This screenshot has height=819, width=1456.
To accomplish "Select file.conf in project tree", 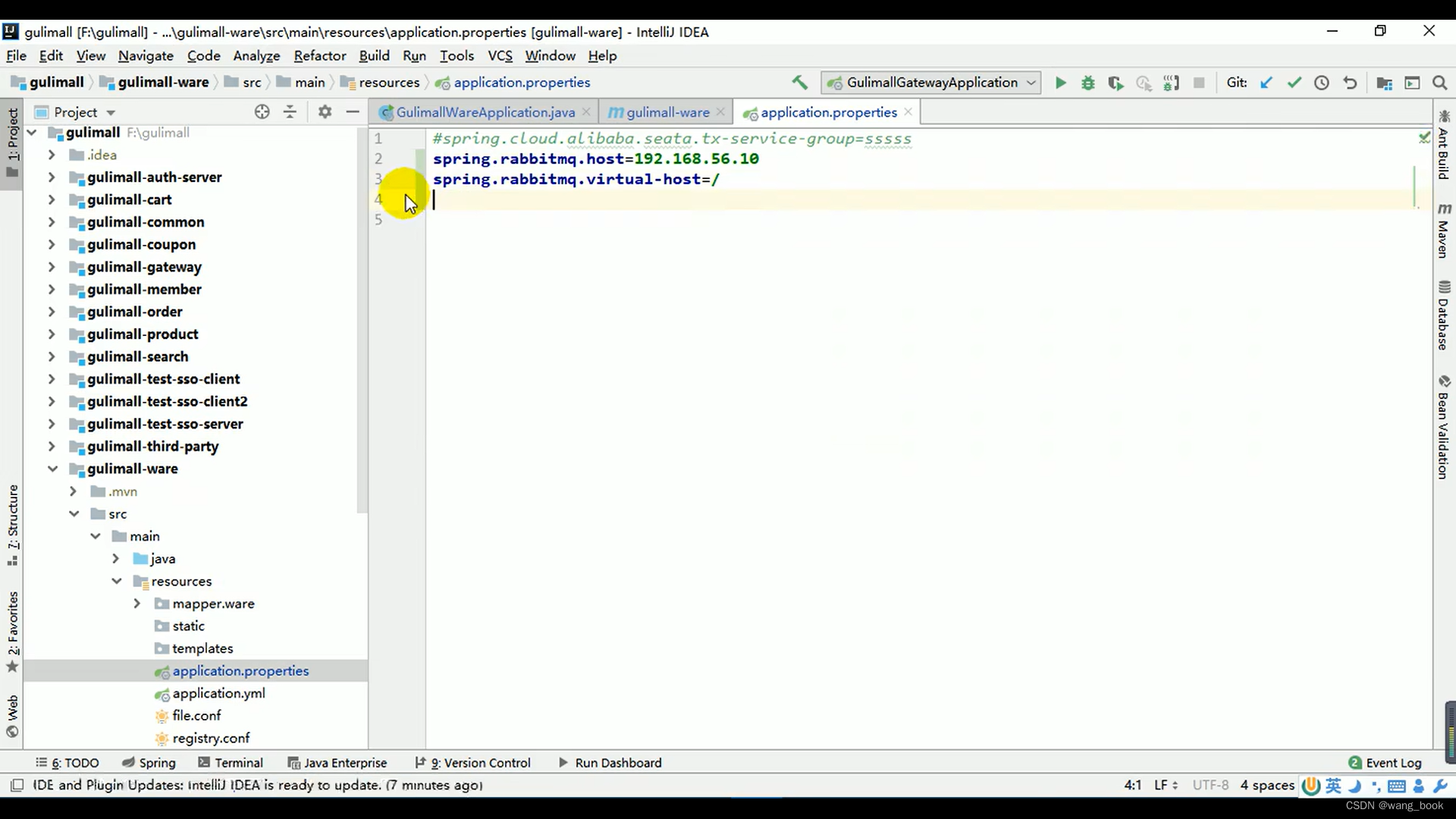I will point(196,715).
